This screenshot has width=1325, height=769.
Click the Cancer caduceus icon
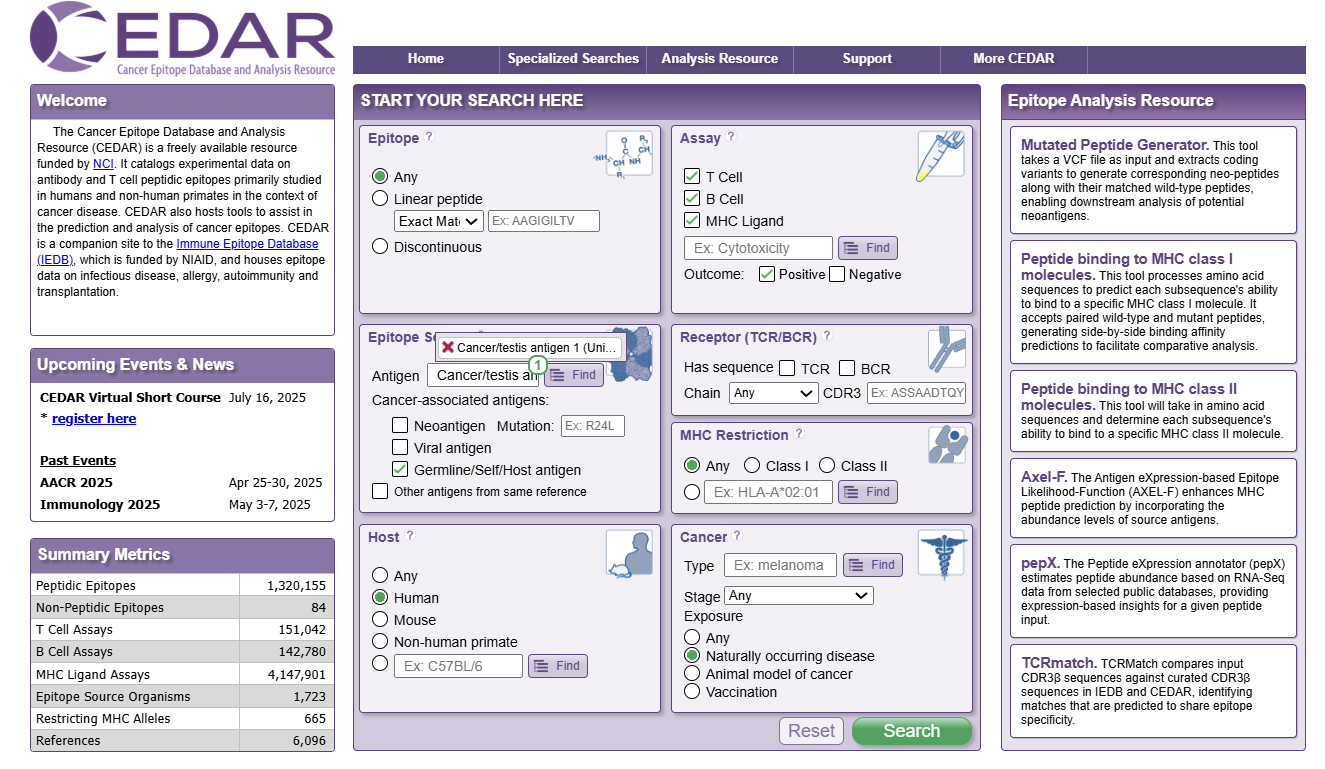(x=940, y=555)
